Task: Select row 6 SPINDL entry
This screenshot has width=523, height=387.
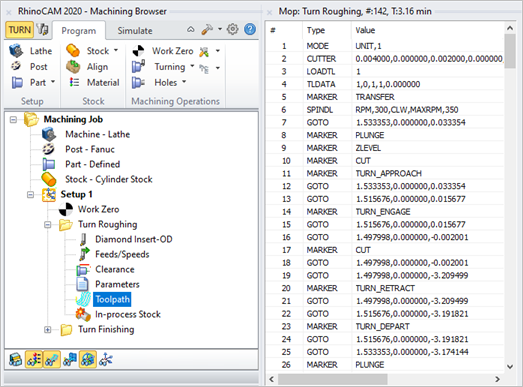Action: click(385, 109)
